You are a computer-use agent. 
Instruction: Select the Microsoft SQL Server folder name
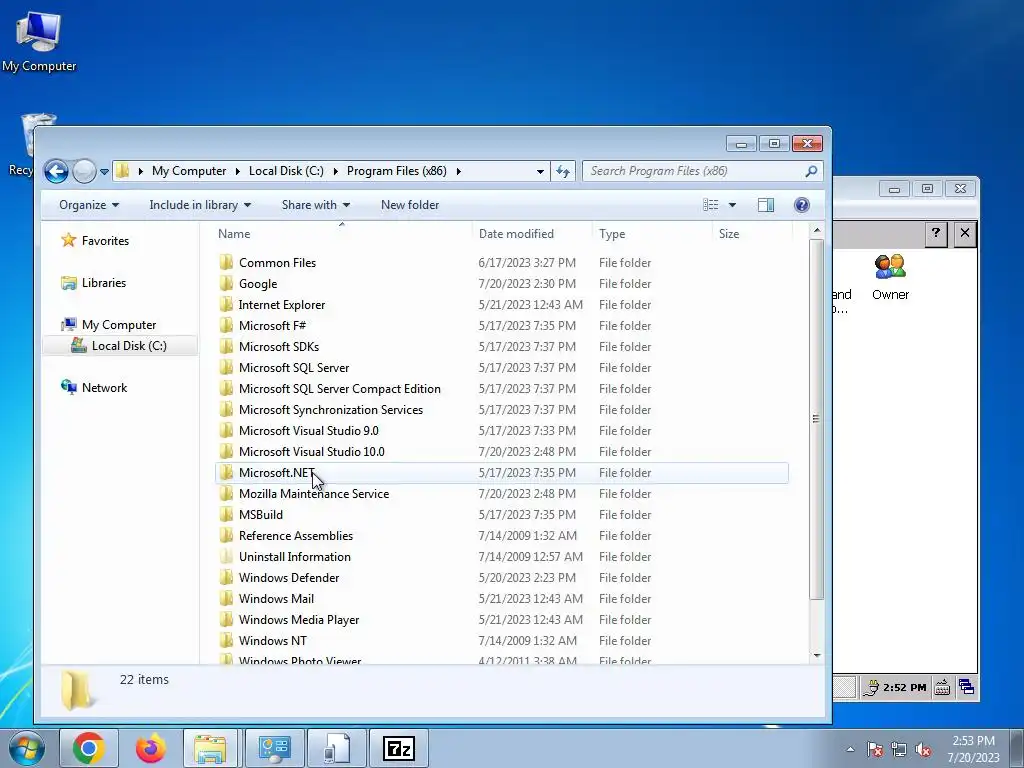click(294, 368)
